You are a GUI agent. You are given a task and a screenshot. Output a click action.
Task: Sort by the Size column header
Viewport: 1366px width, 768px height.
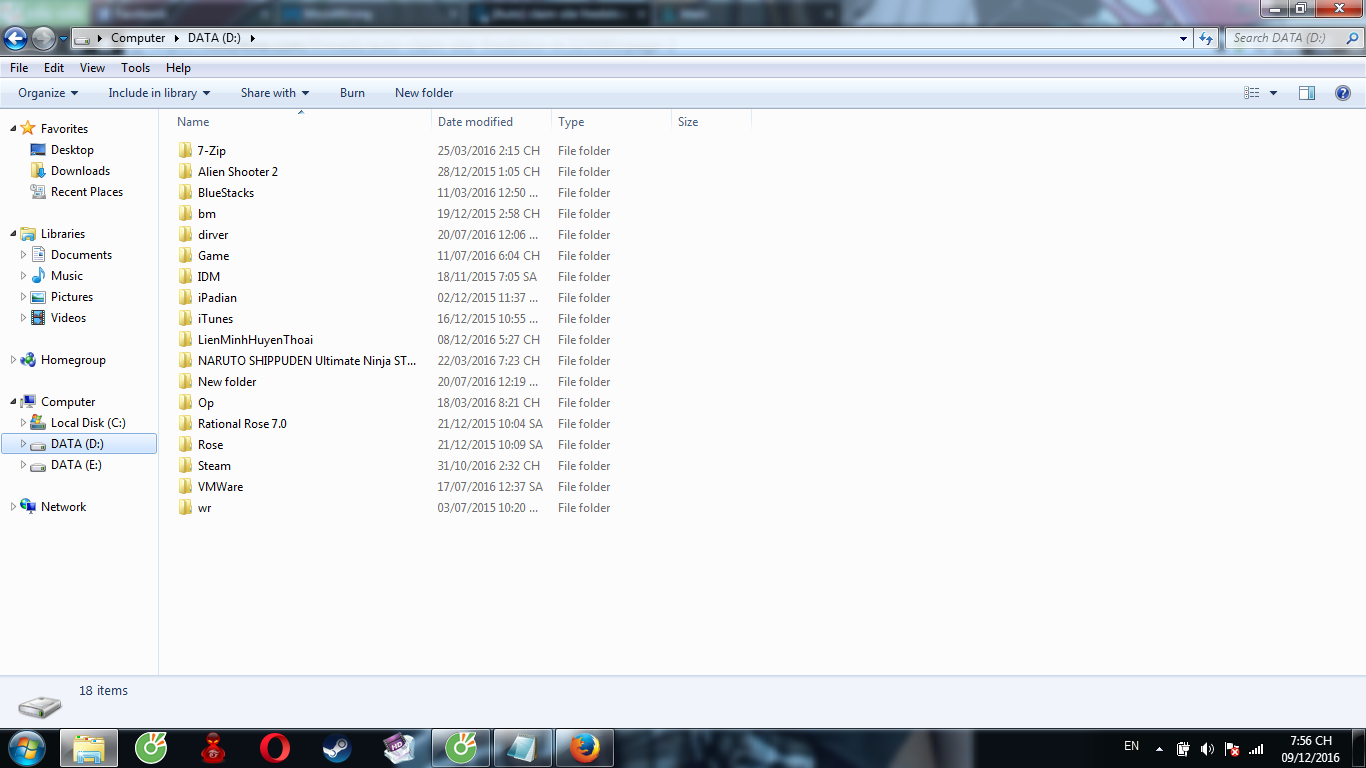tap(711, 122)
